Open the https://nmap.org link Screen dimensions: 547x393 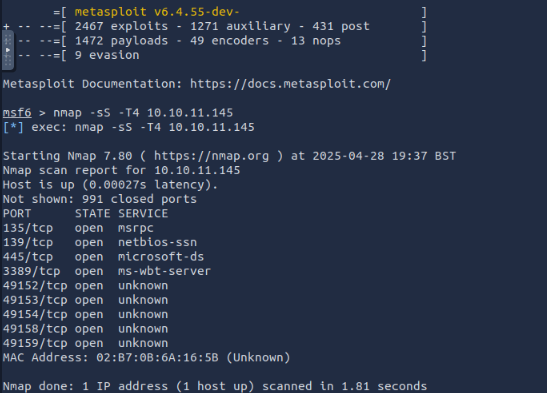(x=211, y=156)
